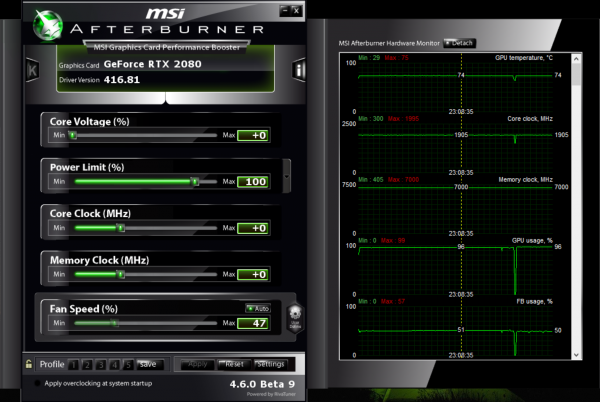Open the Settings dialog
Image resolution: width=600 pixels, height=402 pixels.
[x=271, y=364]
